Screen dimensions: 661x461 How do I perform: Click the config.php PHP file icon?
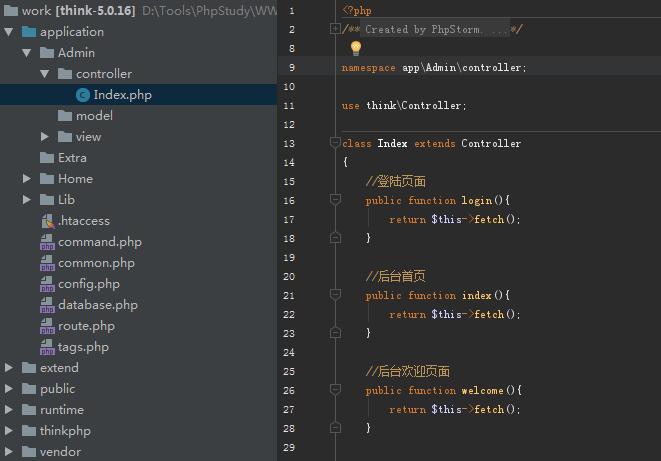pos(48,284)
